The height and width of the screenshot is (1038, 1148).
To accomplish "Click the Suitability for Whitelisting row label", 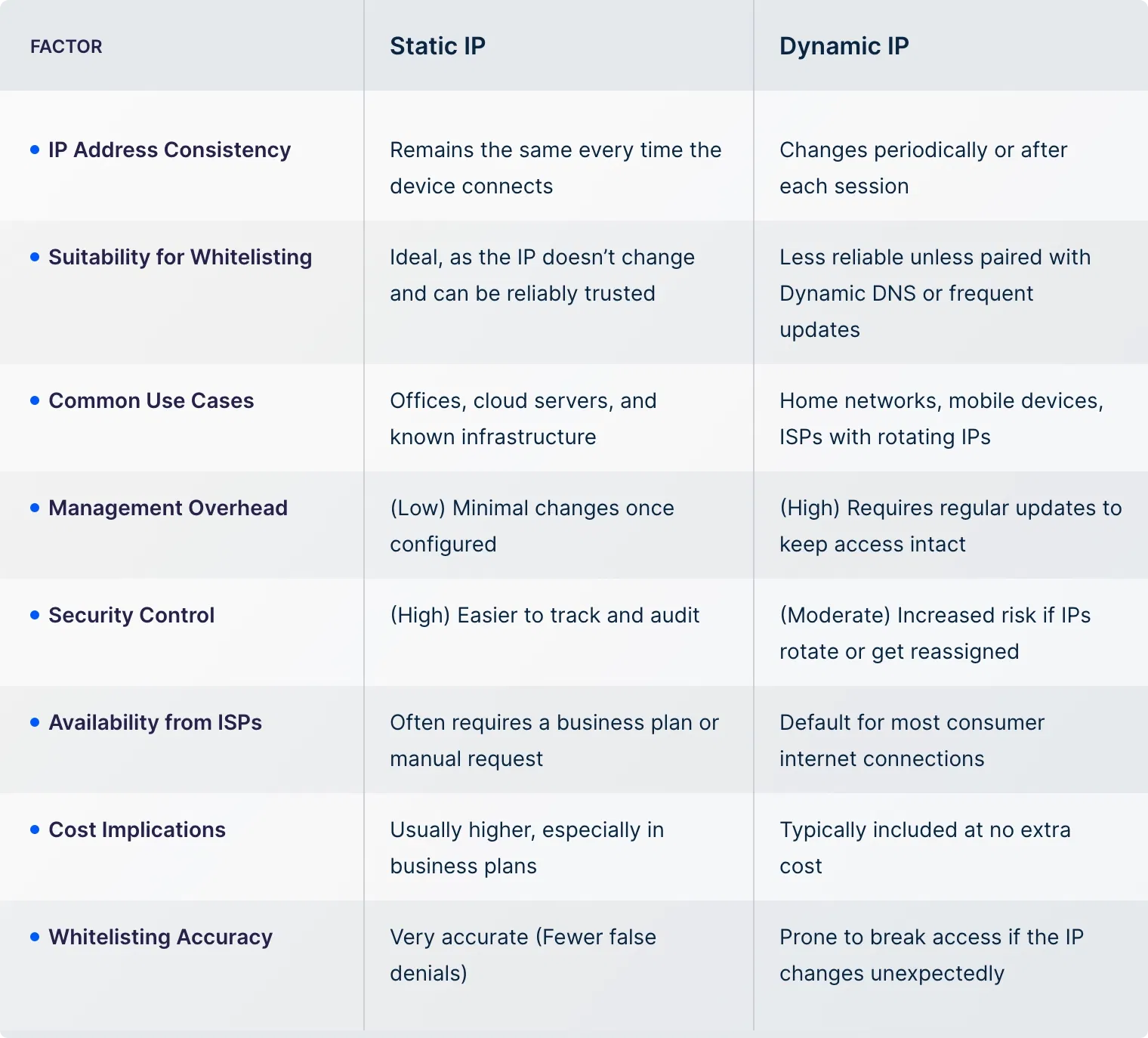I will click(180, 257).
